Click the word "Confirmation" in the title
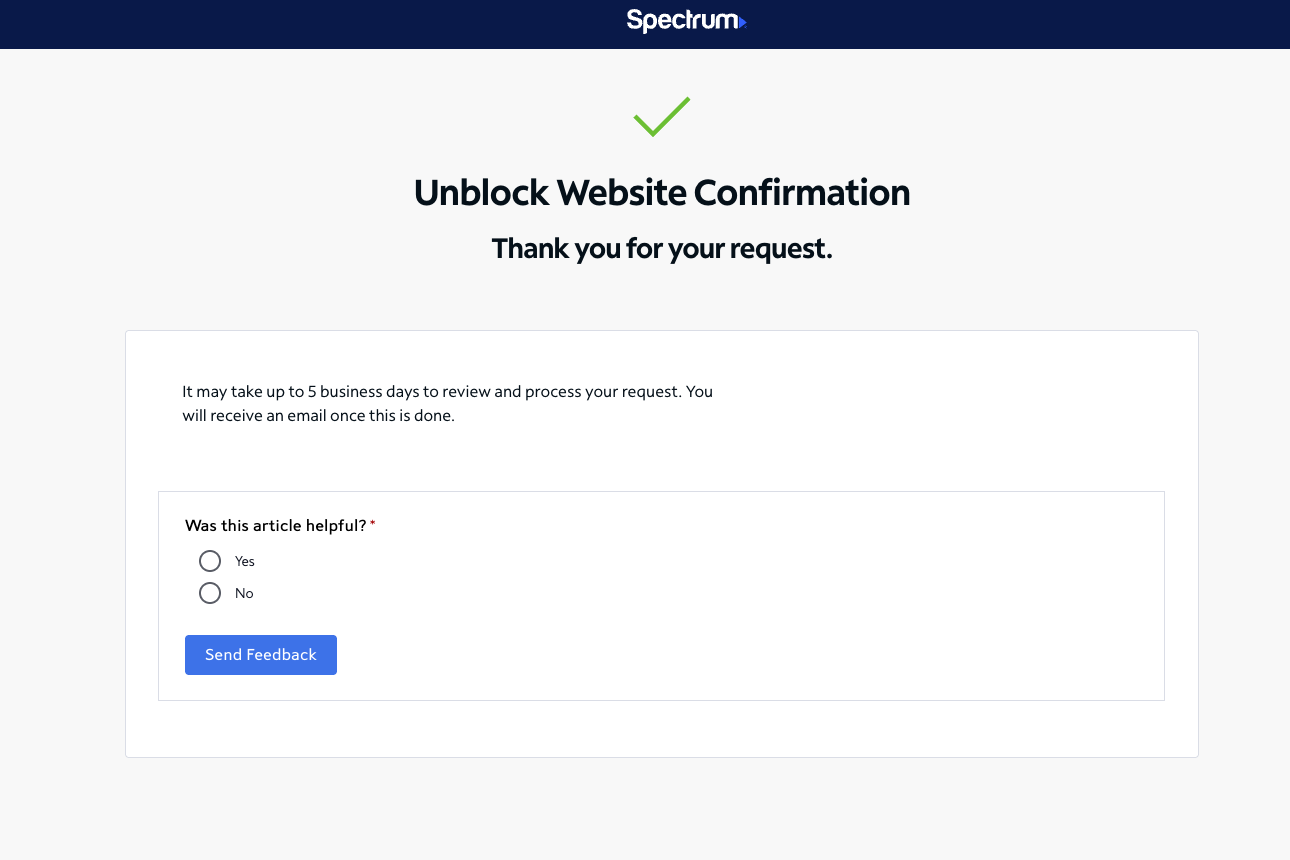Screen dimensions: 1290x860 802,192
